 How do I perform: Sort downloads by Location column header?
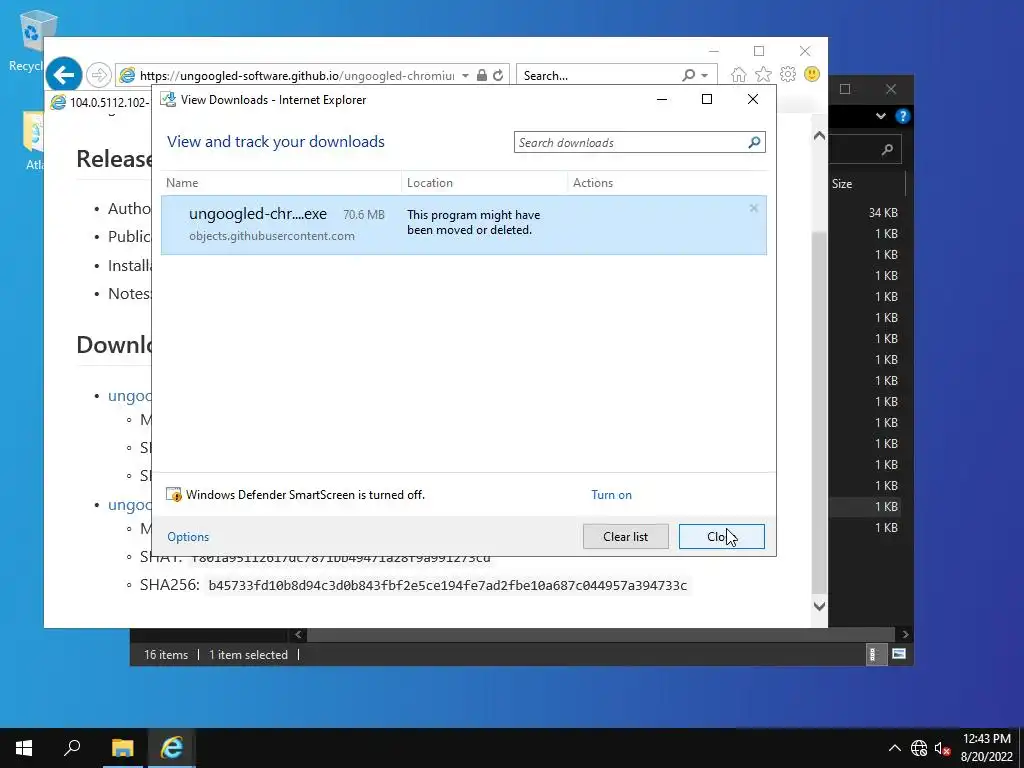(x=484, y=183)
